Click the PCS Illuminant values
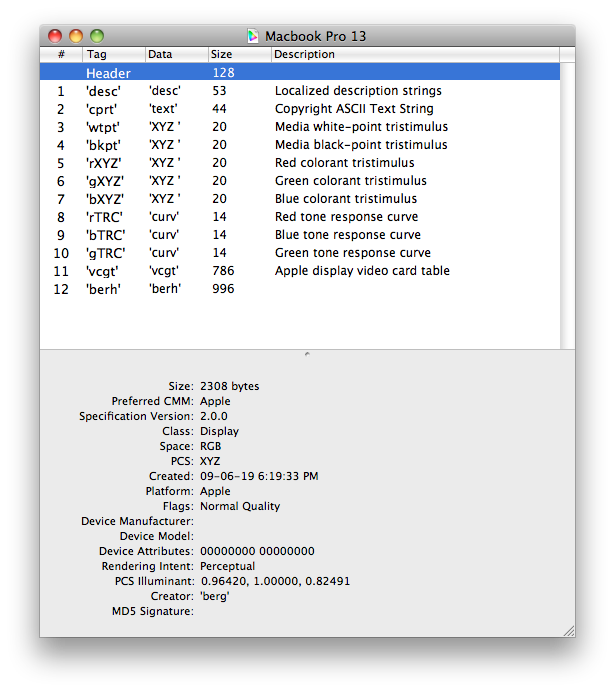The image size is (615, 692). pos(275,581)
